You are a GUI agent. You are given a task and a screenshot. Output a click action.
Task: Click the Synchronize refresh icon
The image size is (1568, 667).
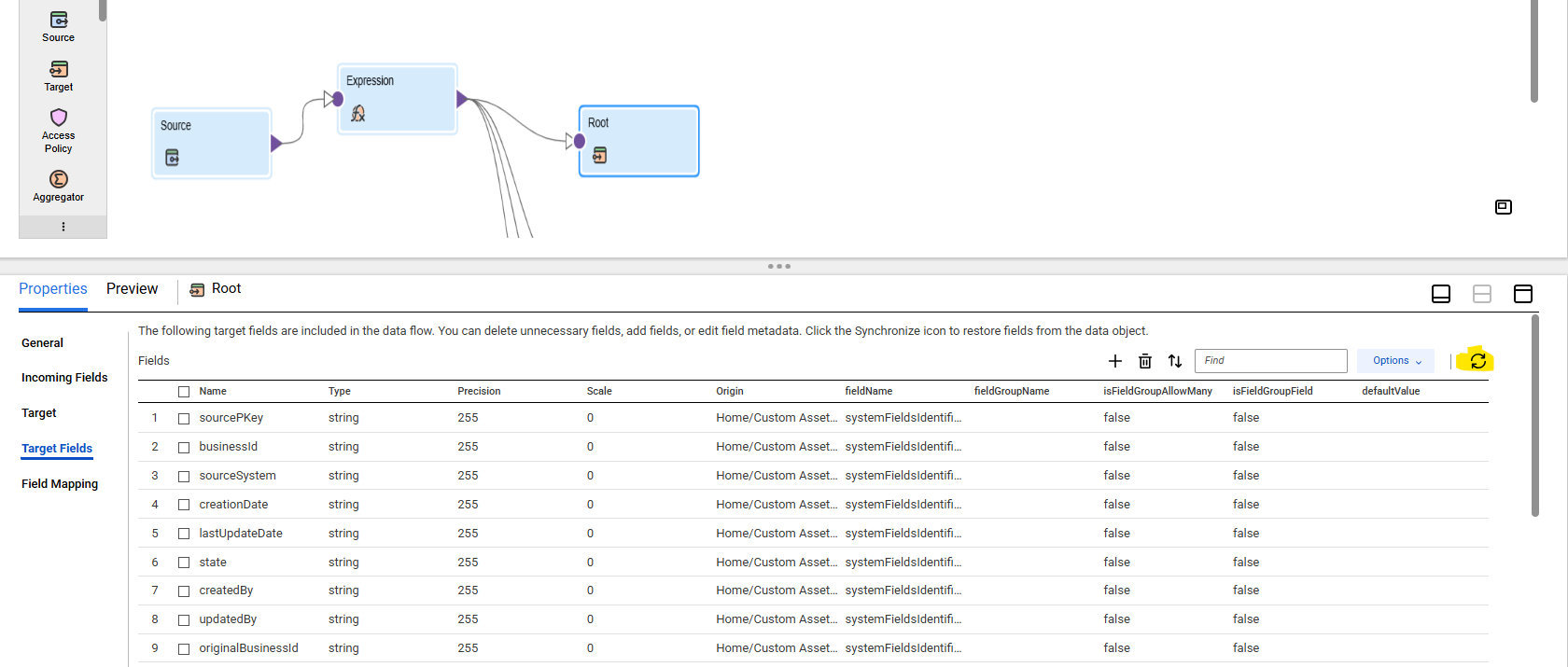pos(1477,360)
